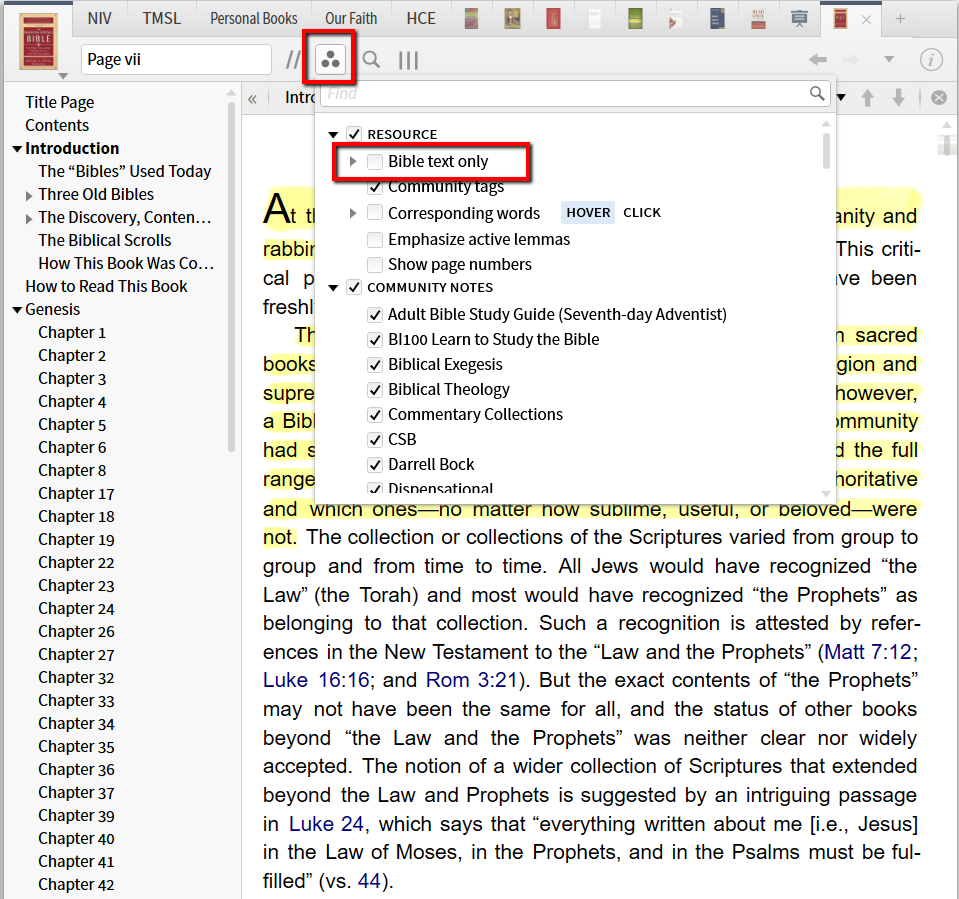Screen dimensions: 959x899
Task: Click the three-bar columns layout icon
Action: tap(408, 60)
